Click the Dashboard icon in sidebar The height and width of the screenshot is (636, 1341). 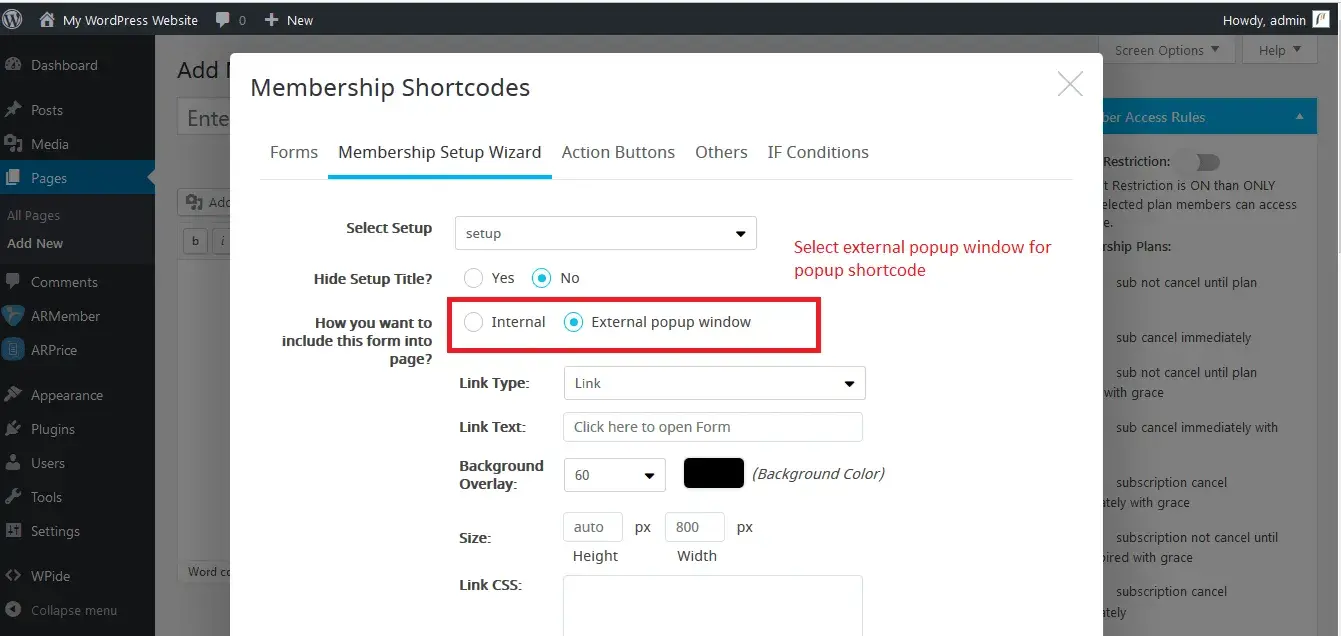point(14,65)
